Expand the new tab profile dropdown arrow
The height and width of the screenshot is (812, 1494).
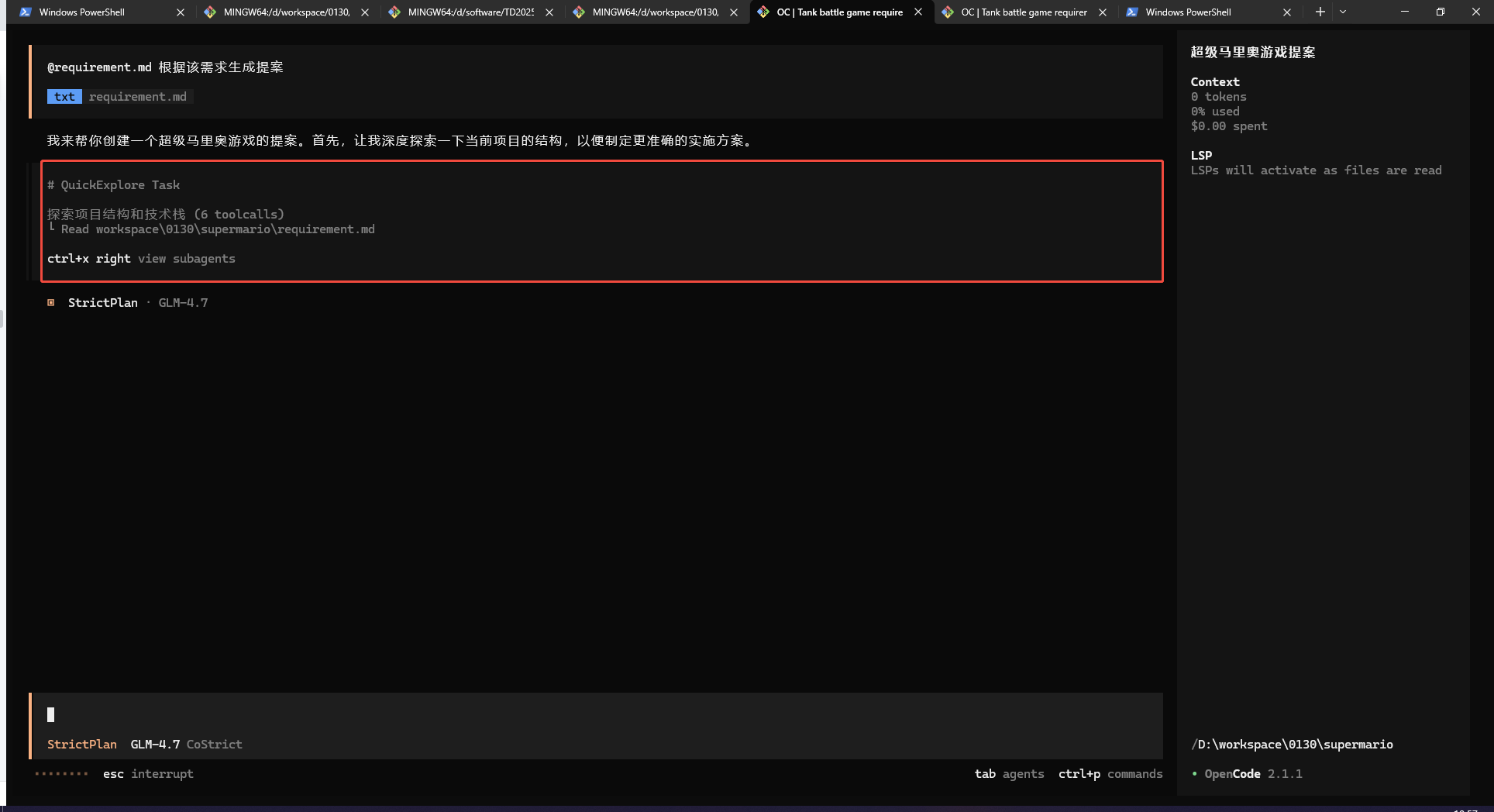[1343, 12]
